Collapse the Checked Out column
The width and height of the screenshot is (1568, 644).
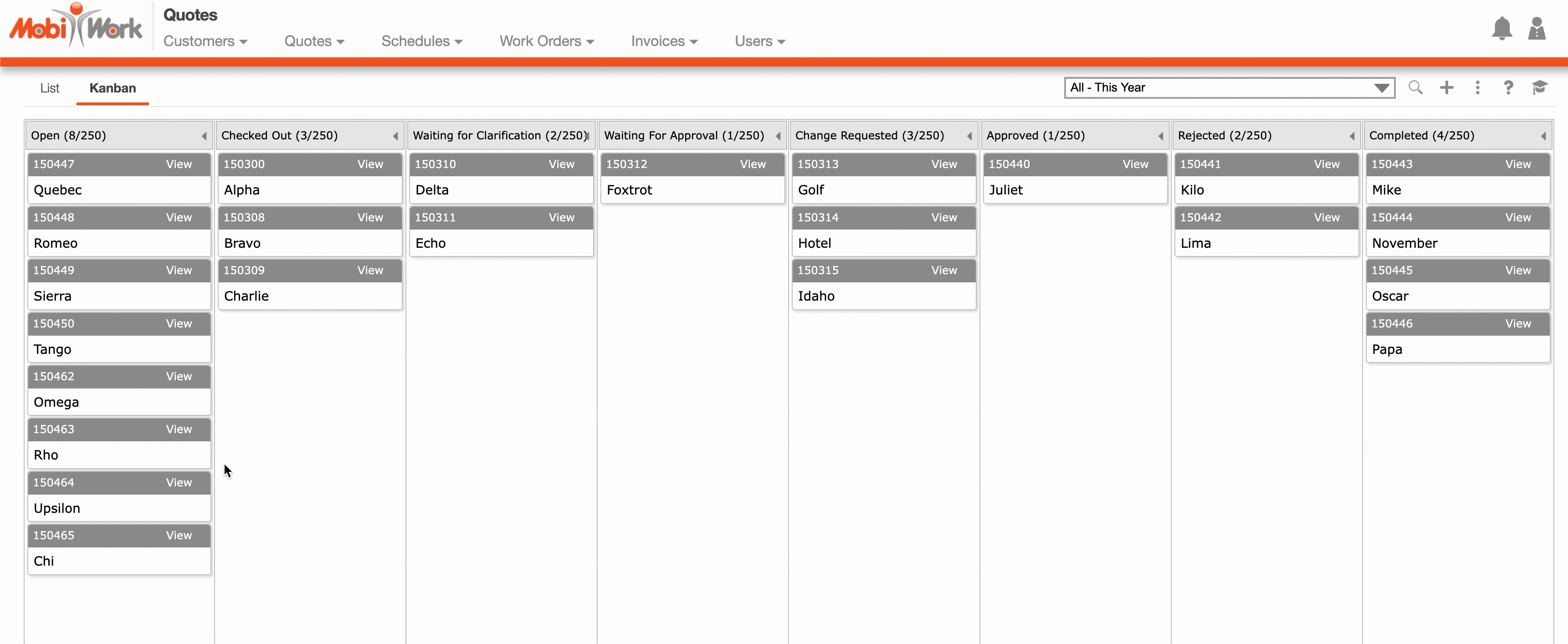point(395,136)
